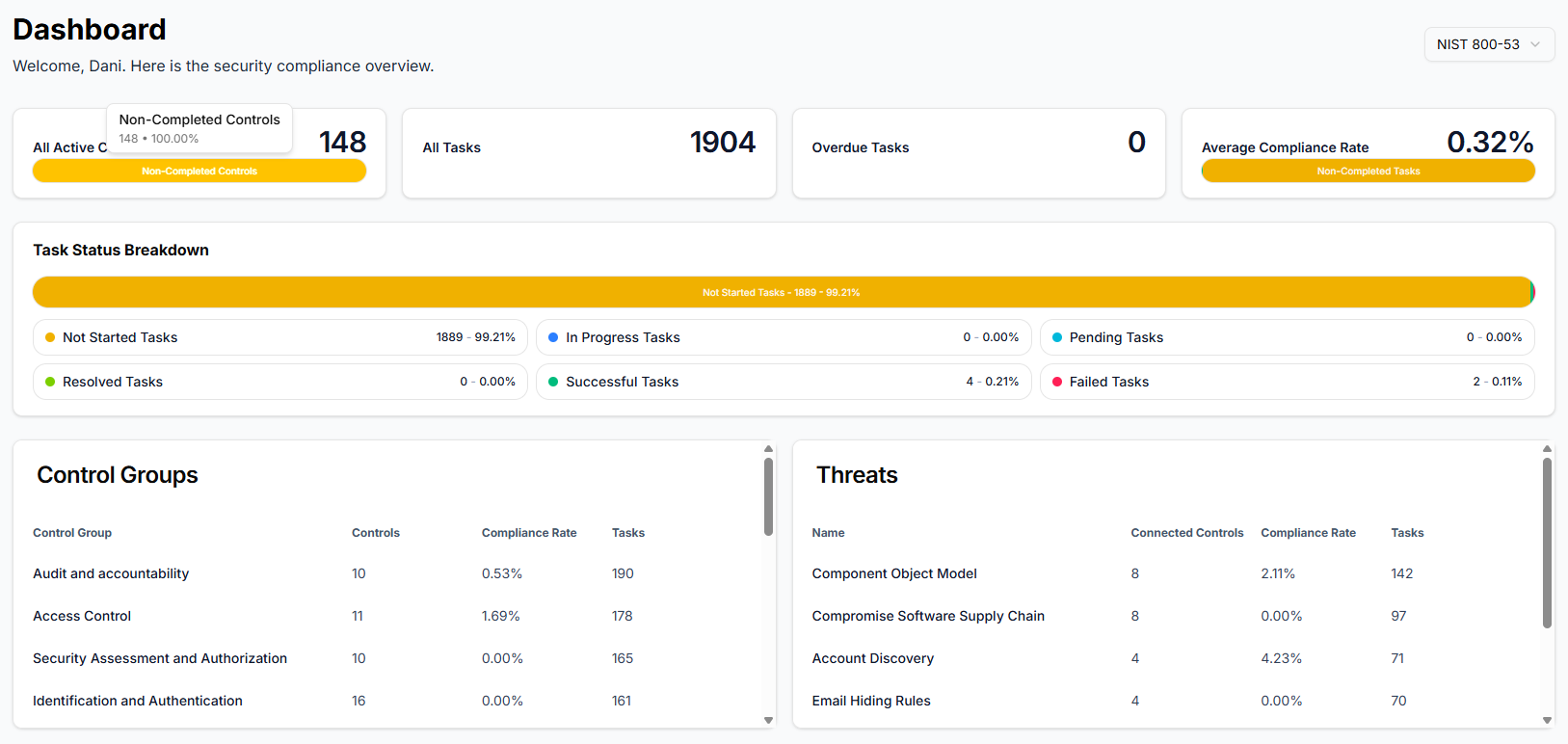Click the Not Started Tasks breakdown bar
Viewport: 1568px width, 744px height.
[x=781, y=292]
